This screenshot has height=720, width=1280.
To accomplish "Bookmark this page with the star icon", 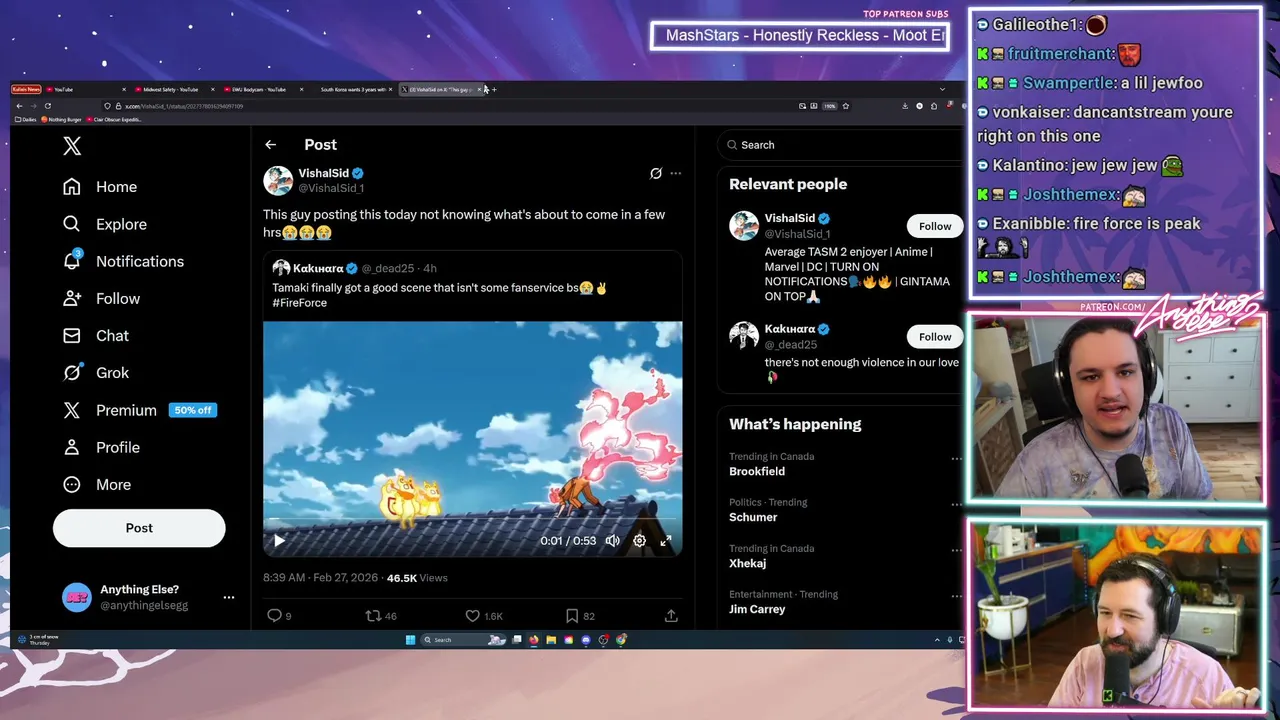I will tap(846, 106).
